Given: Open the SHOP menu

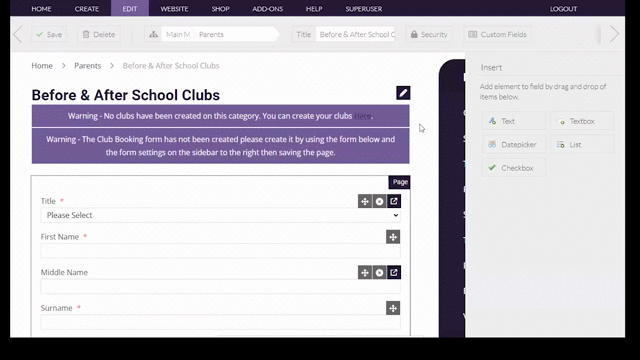Looking at the screenshot, I should click(220, 9).
